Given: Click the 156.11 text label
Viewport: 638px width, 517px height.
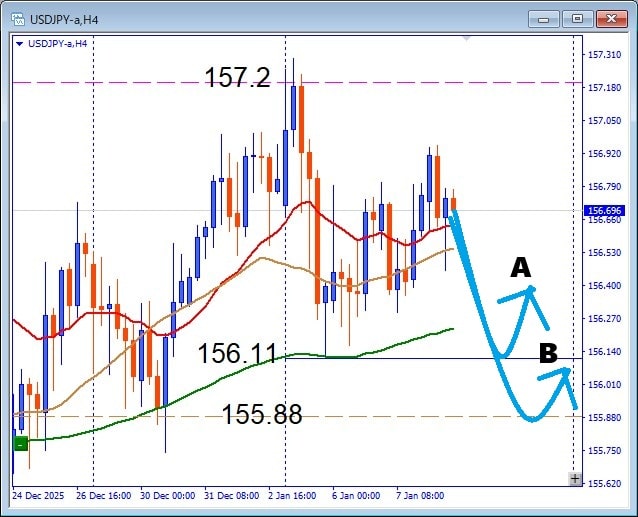Looking at the screenshot, I should 237,353.
